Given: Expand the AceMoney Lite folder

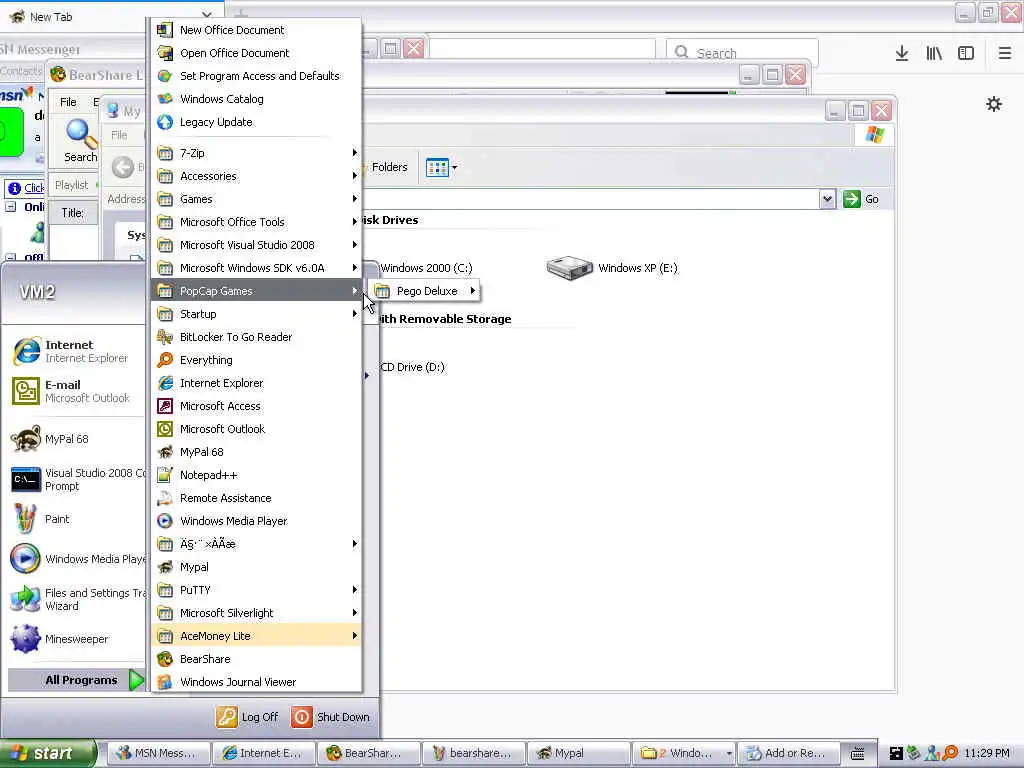Looking at the screenshot, I should (256, 636).
